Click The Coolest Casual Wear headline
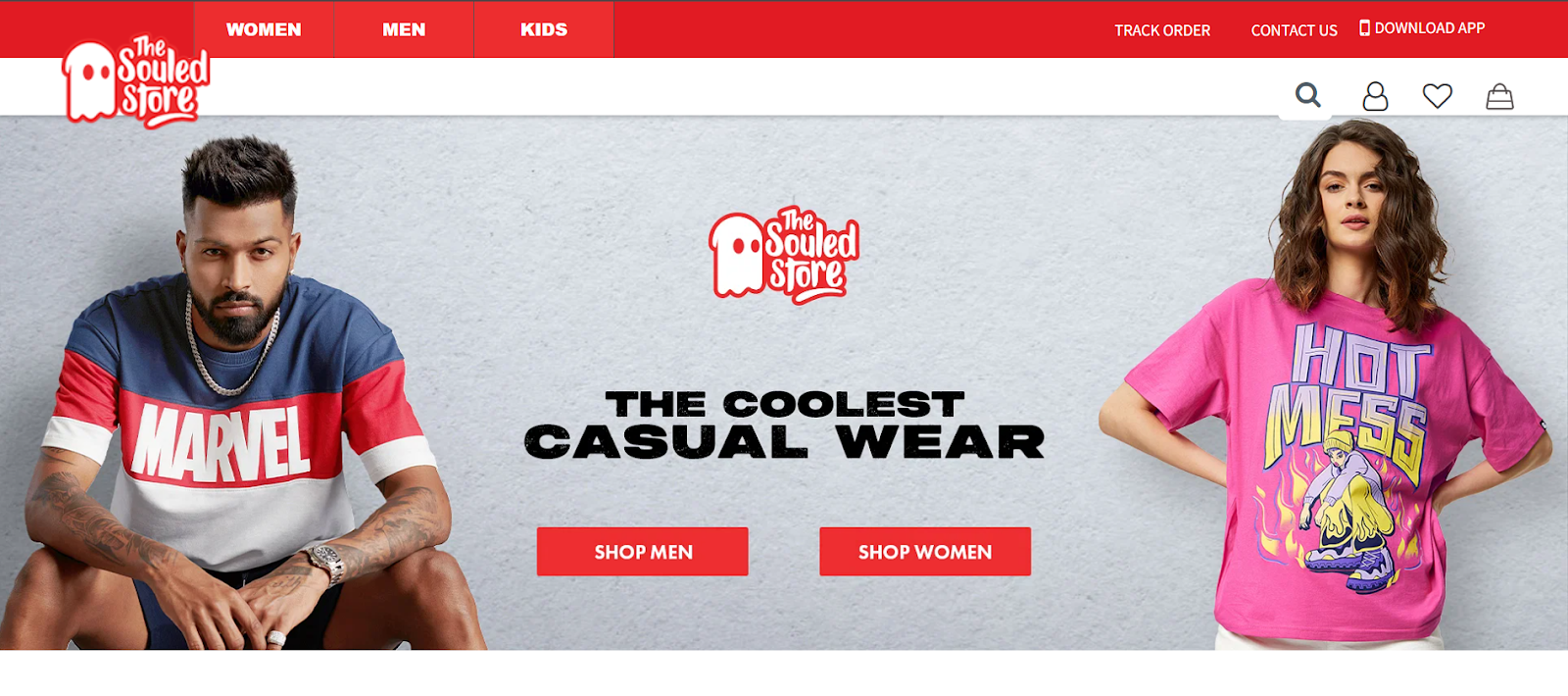1568x696 pixels. (784, 424)
